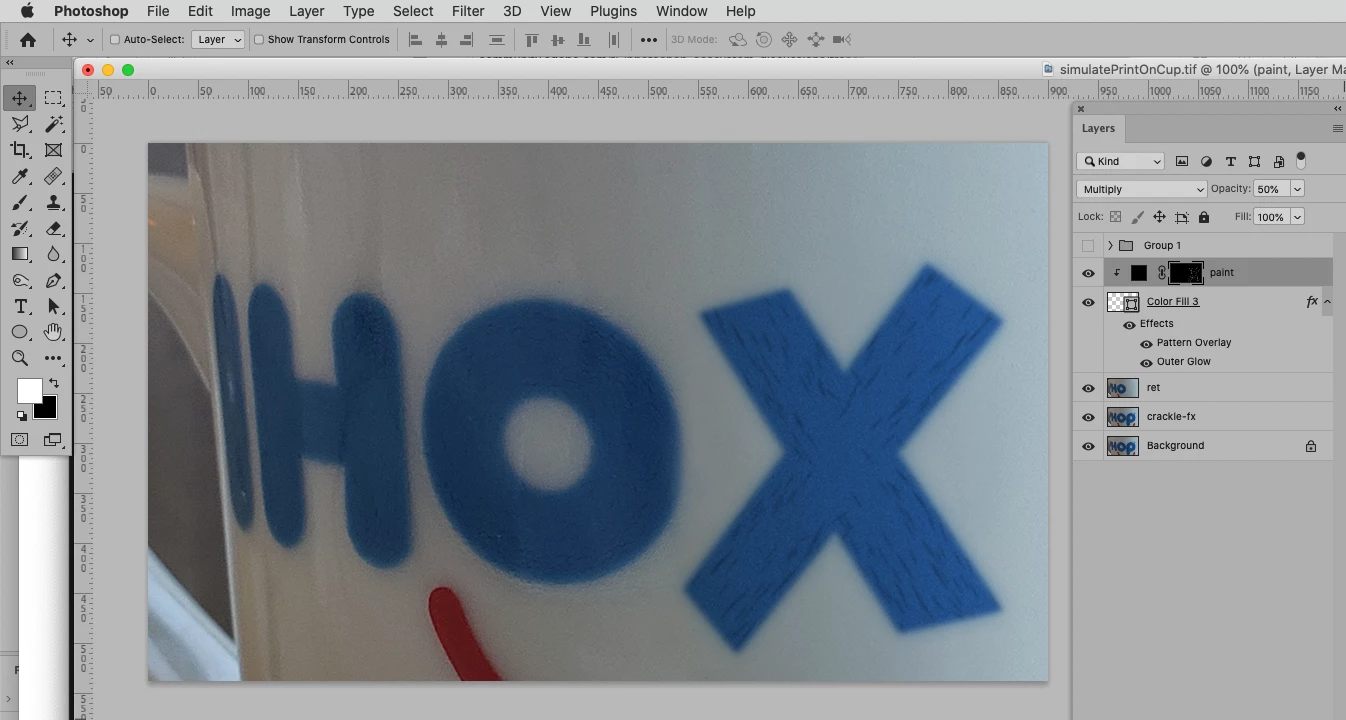Open the Opacity slider dropdown arrow
This screenshot has width=1346, height=720.
1298,189
